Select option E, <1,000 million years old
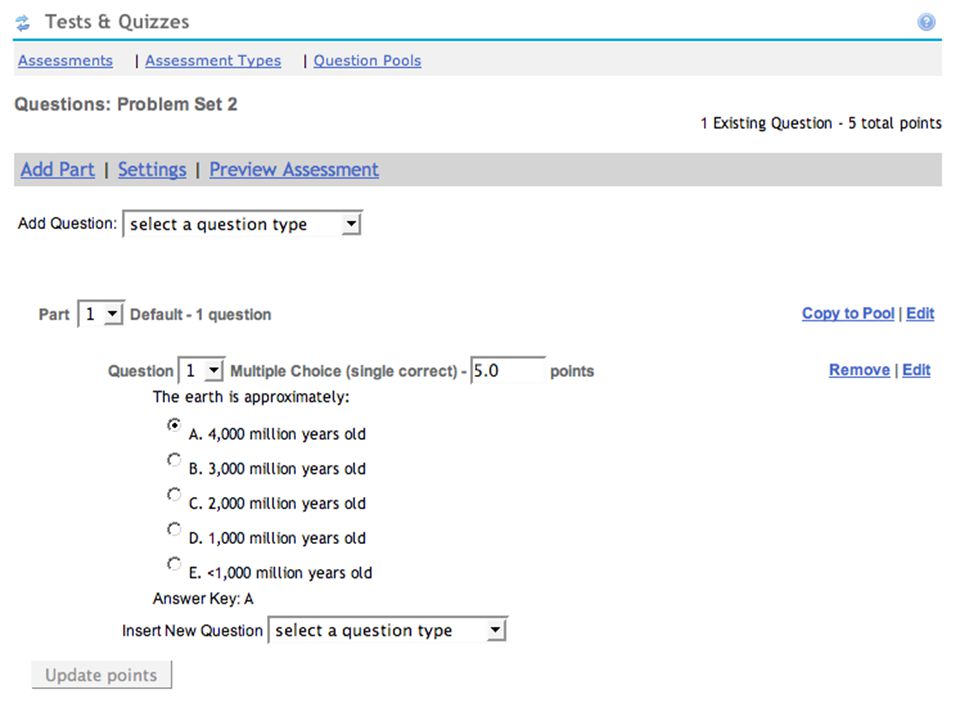960x720 pixels. tap(174, 563)
